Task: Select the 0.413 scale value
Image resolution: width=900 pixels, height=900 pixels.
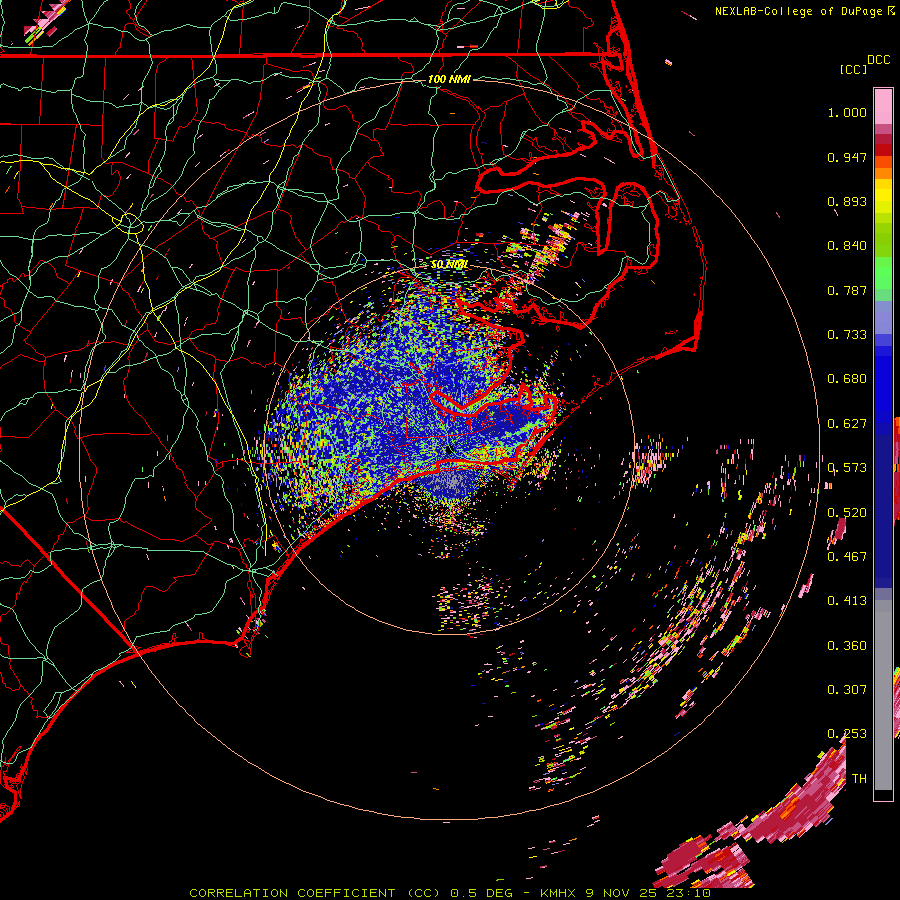Action: (x=847, y=601)
